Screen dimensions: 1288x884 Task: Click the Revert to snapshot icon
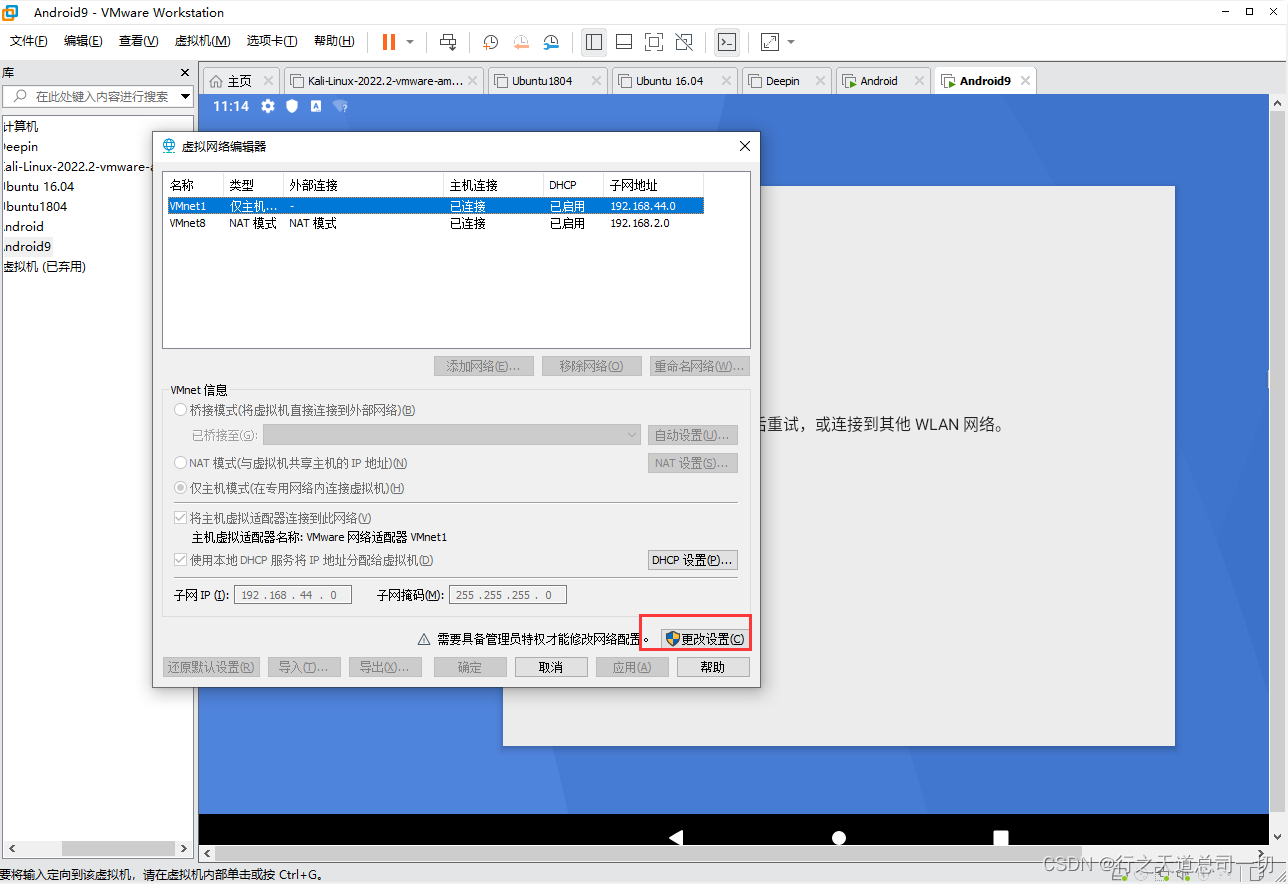click(x=521, y=42)
